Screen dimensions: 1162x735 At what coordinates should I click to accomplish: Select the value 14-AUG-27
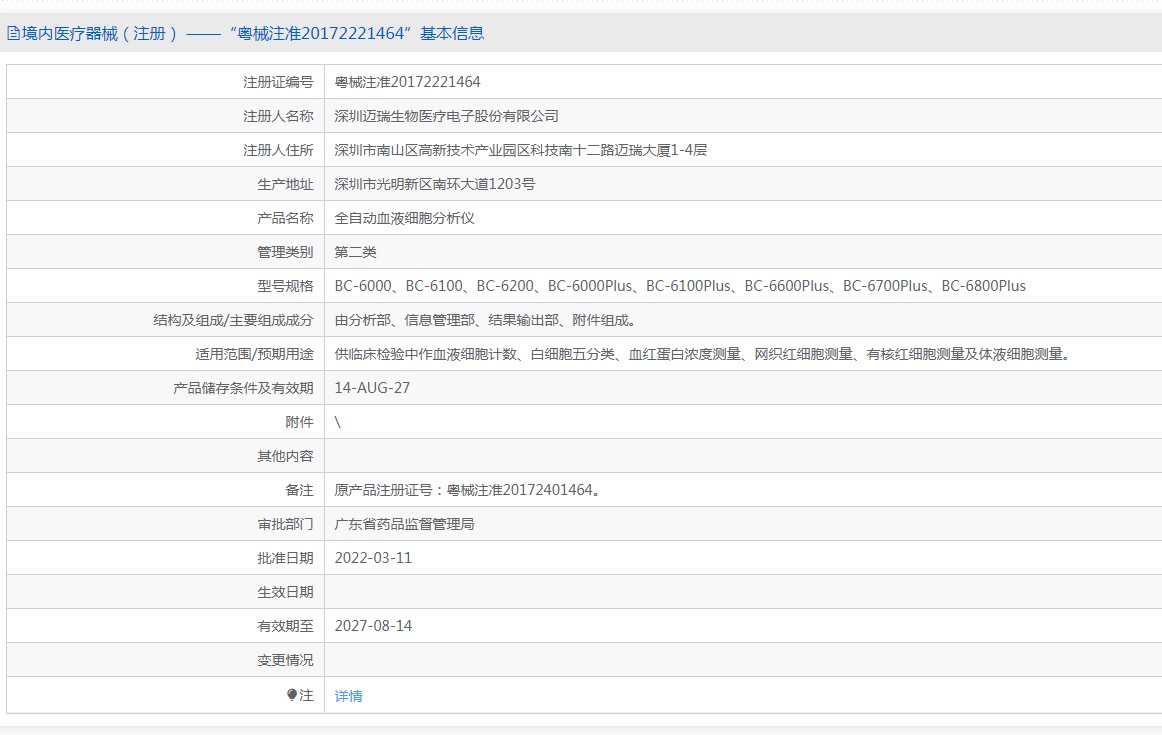[372, 388]
